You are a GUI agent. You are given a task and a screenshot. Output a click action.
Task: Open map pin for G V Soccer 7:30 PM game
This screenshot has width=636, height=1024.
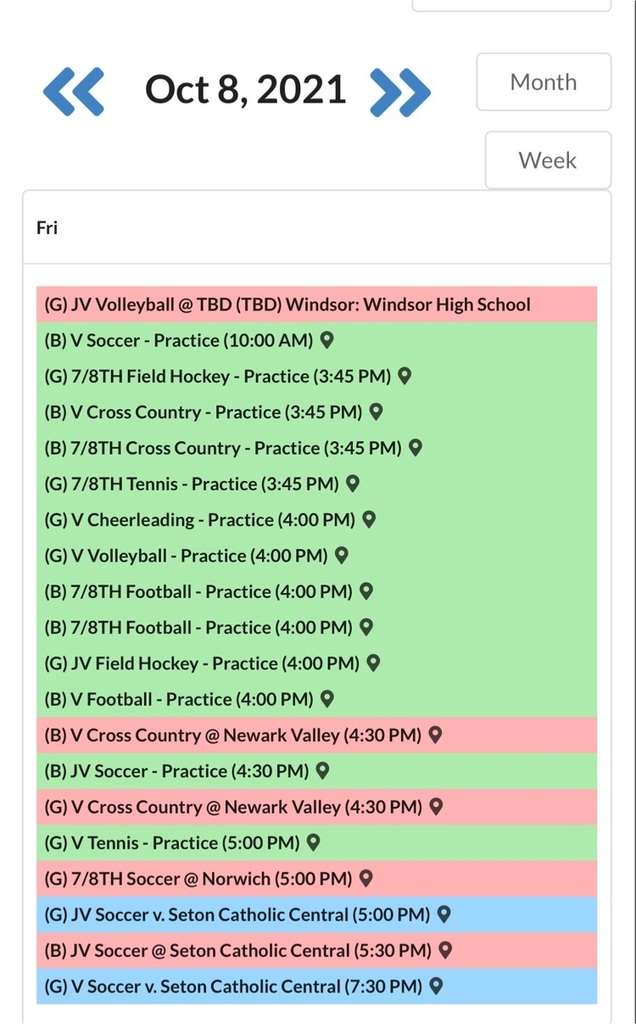(x=436, y=986)
